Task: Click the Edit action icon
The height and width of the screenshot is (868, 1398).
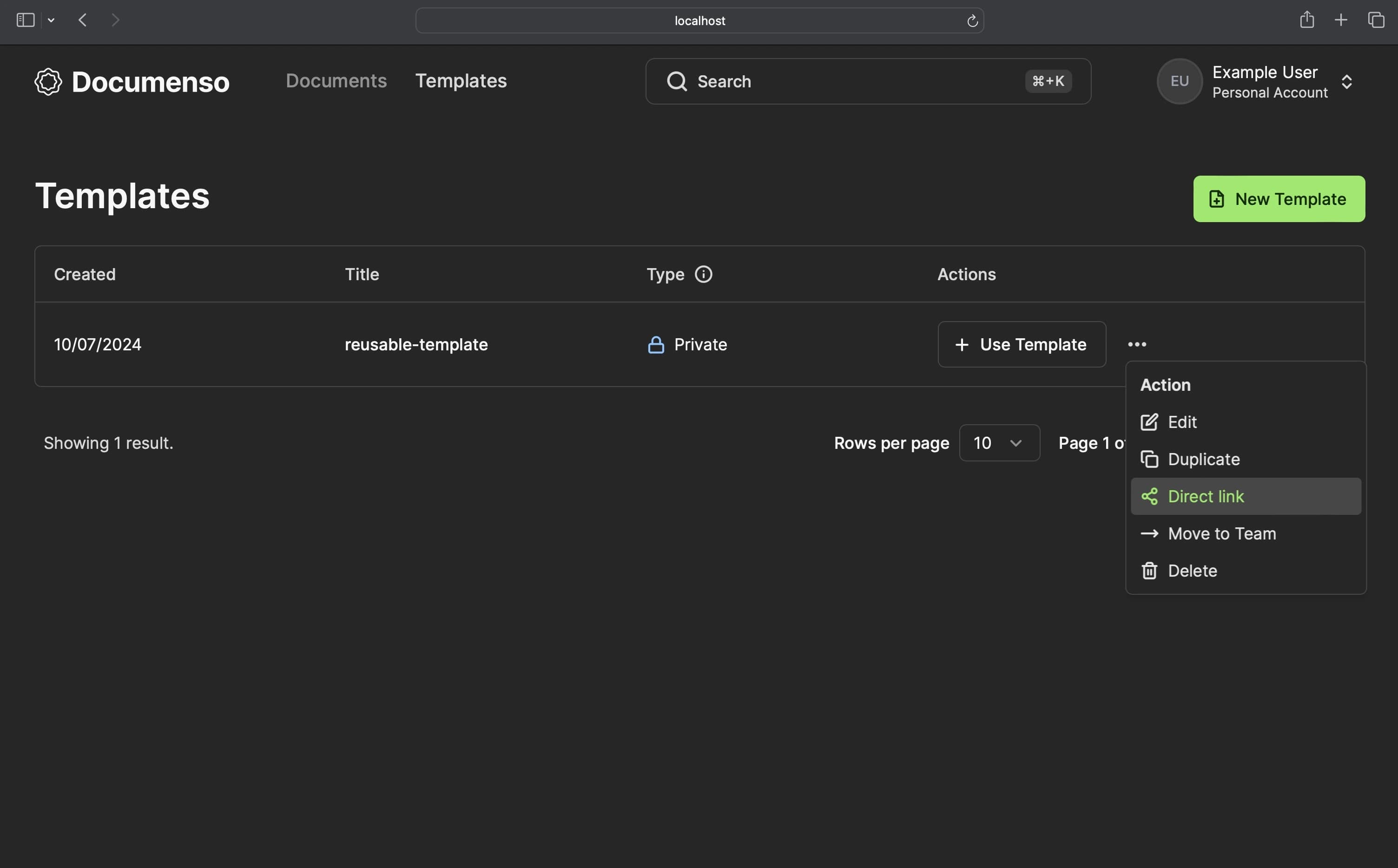Action: click(1149, 421)
